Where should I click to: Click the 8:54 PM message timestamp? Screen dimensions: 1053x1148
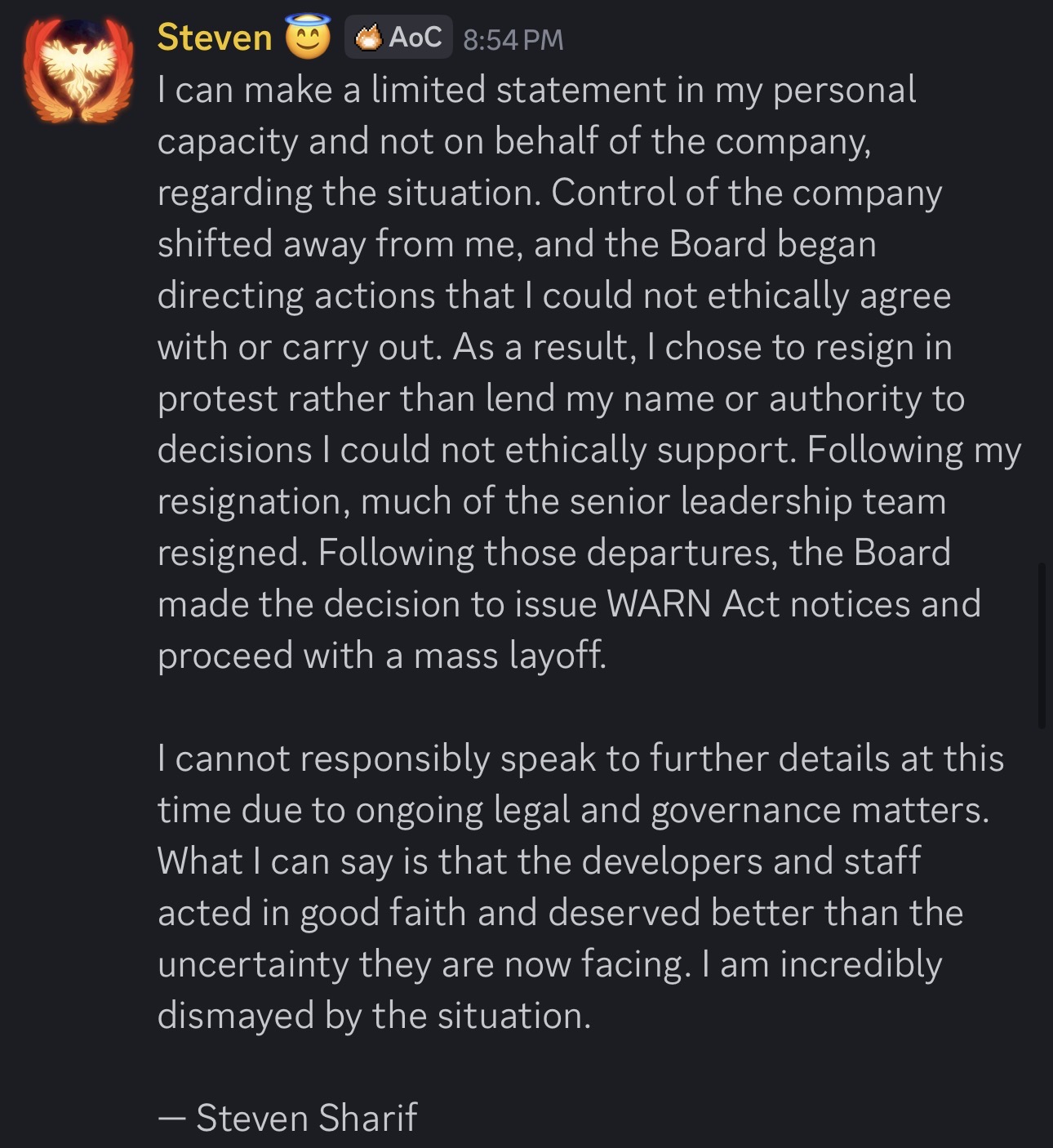pos(513,39)
